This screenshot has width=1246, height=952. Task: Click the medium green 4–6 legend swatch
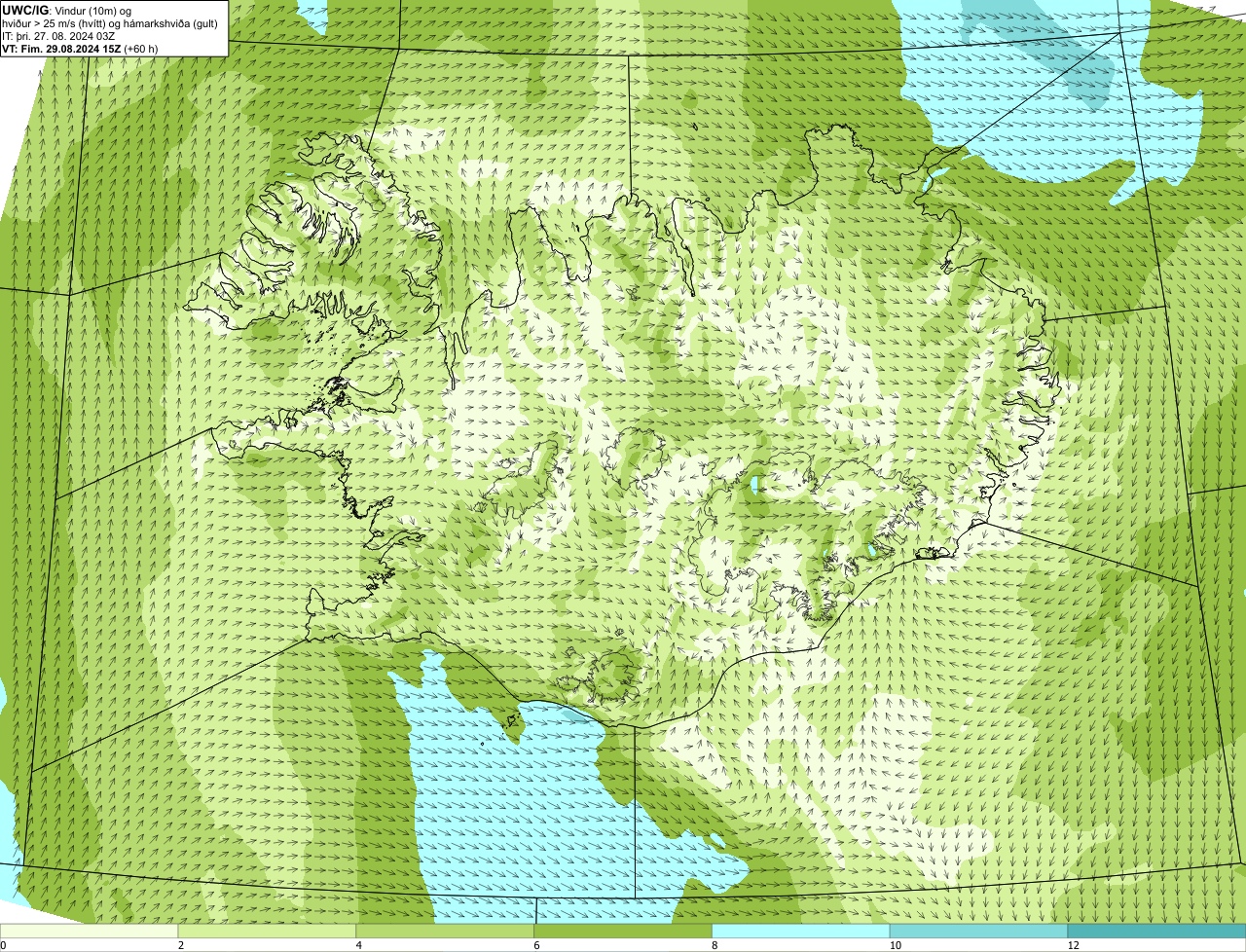click(x=445, y=932)
